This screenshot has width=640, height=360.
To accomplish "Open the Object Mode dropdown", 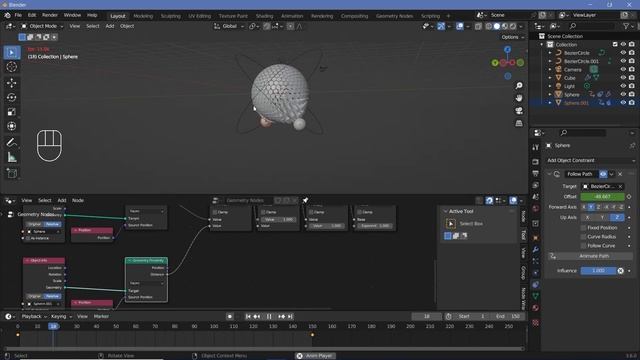I will 42,26.
